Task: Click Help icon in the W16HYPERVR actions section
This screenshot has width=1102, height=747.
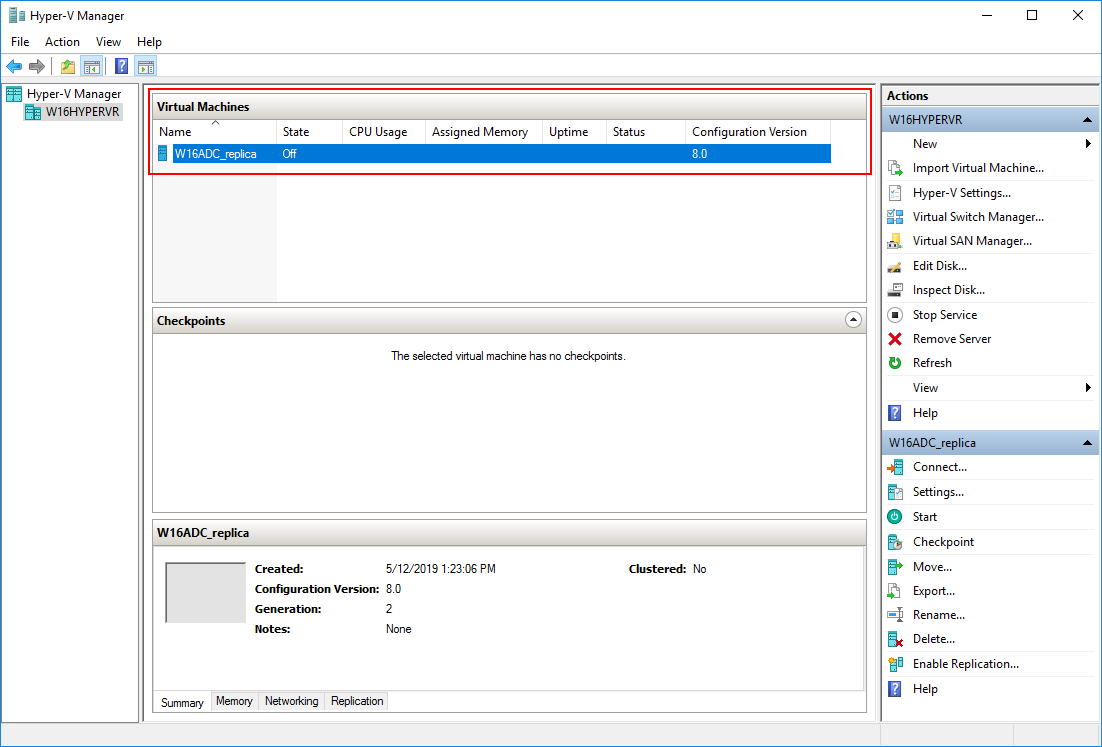Action: click(x=895, y=413)
